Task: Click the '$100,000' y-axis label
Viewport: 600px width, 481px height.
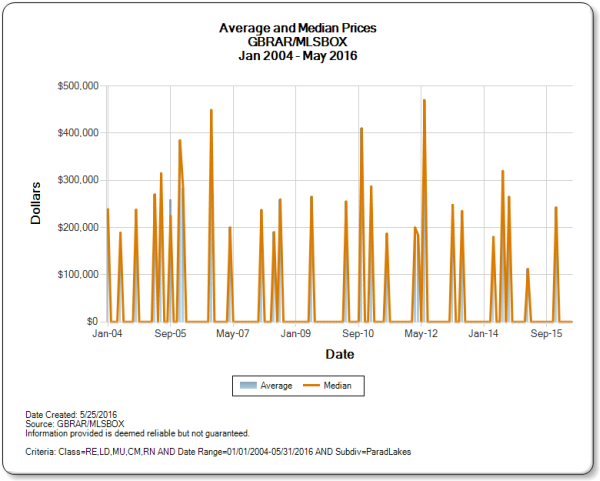Action: tap(78, 274)
